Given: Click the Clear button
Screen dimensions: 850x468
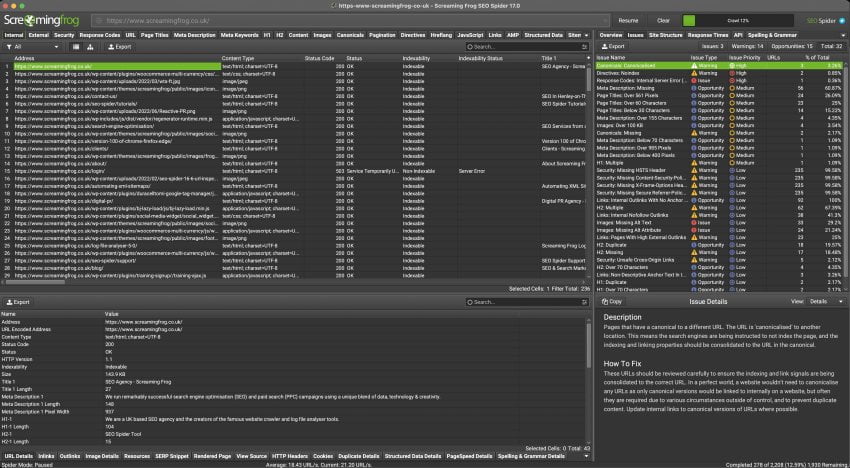Looking at the screenshot, I should click(664, 21).
